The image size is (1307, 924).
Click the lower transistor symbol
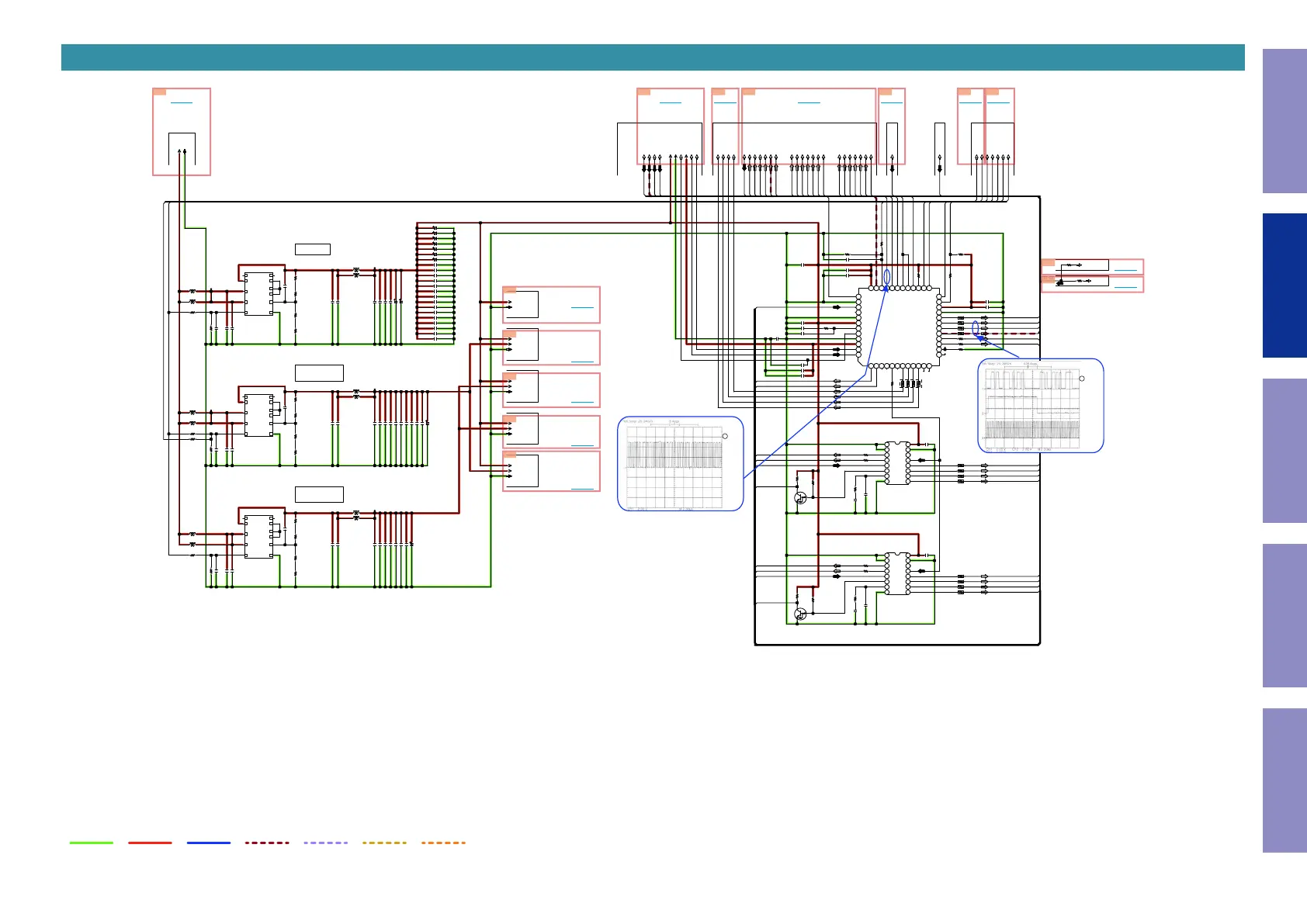[800, 614]
